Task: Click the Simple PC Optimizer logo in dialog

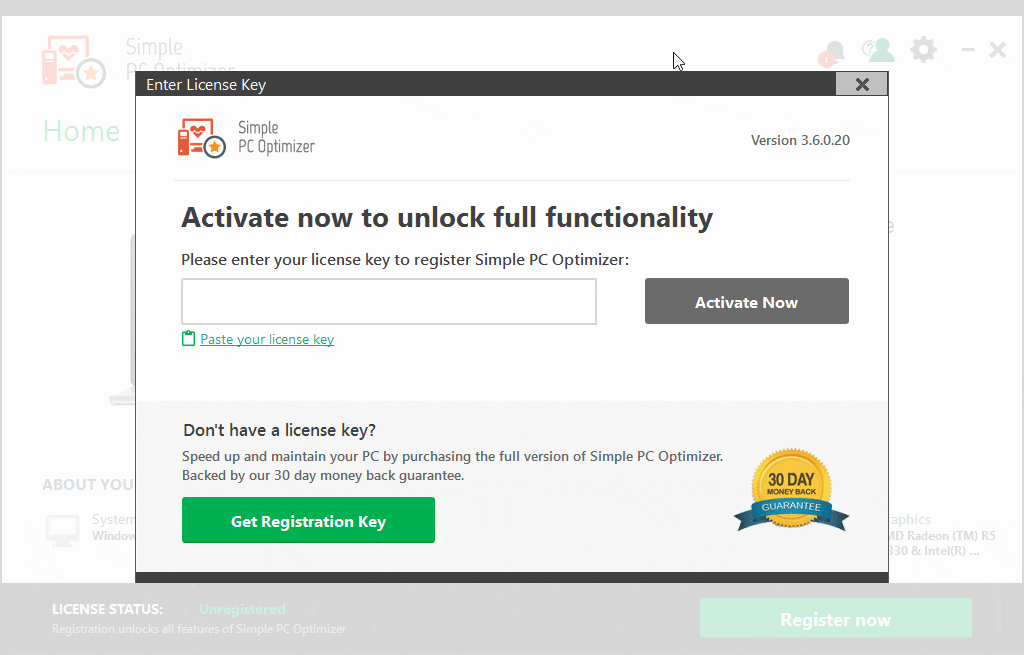Action: [246, 138]
